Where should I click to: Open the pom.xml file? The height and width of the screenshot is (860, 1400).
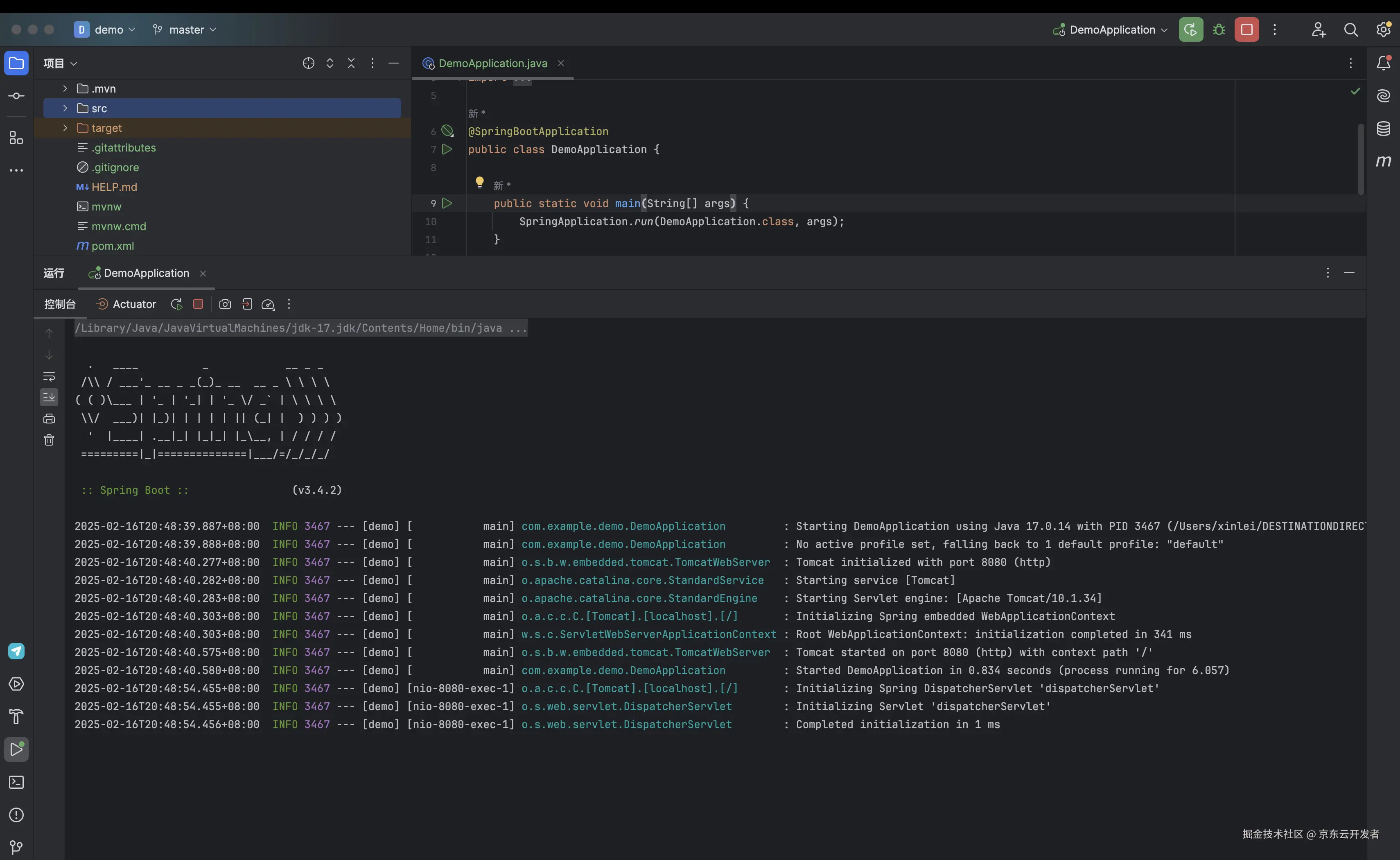click(x=113, y=246)
